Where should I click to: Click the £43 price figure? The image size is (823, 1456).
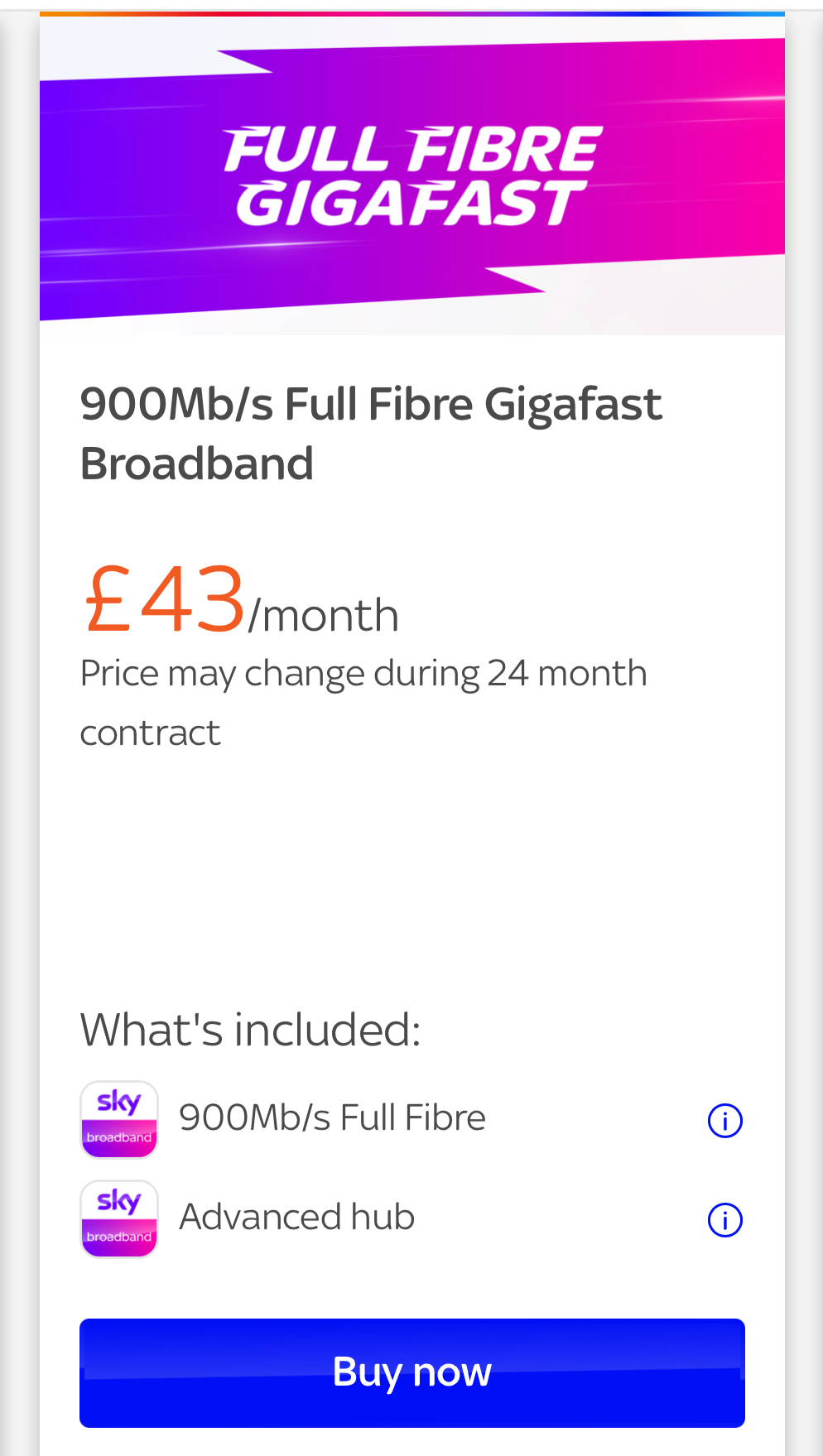pyautogui.click(x=165, y=598)
